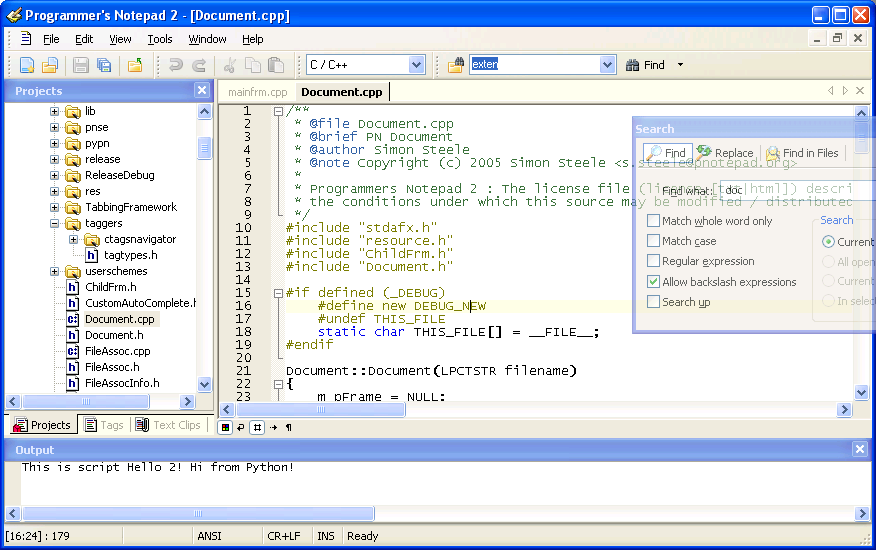Image resolution: width=876 pixels, height=550 pixels.
Task: Switch to the Tags panel tab
Action: [x=104, y=425]
